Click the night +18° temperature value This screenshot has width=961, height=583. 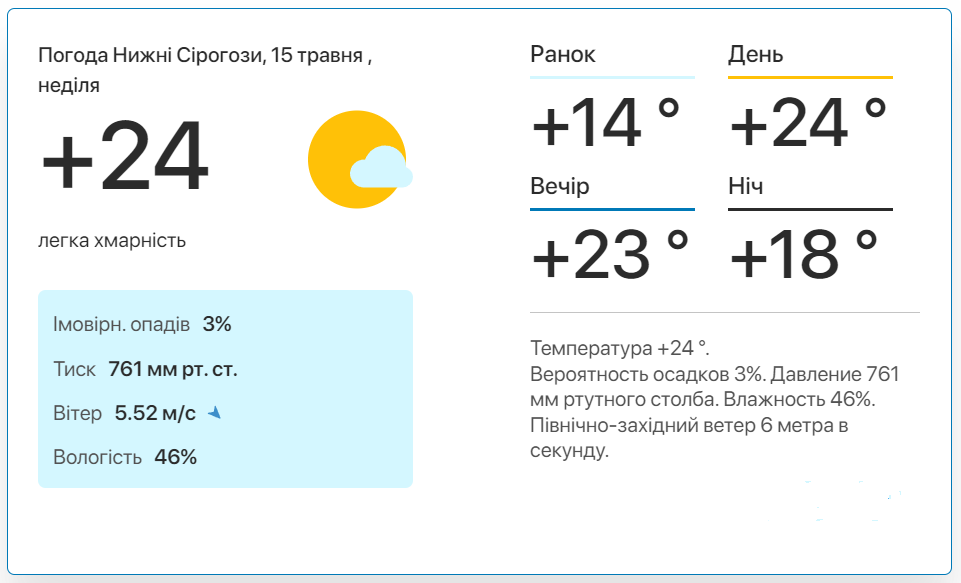click(804, 254)
